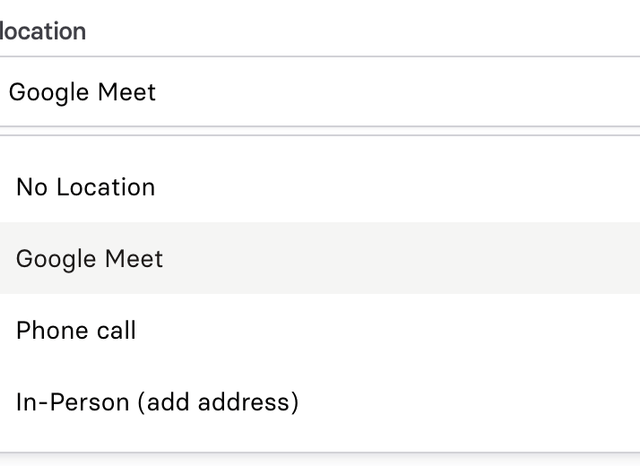The height and width of the screenshot is (466, 640).
Task: Click the location field label
Action: tap(42, 31)
